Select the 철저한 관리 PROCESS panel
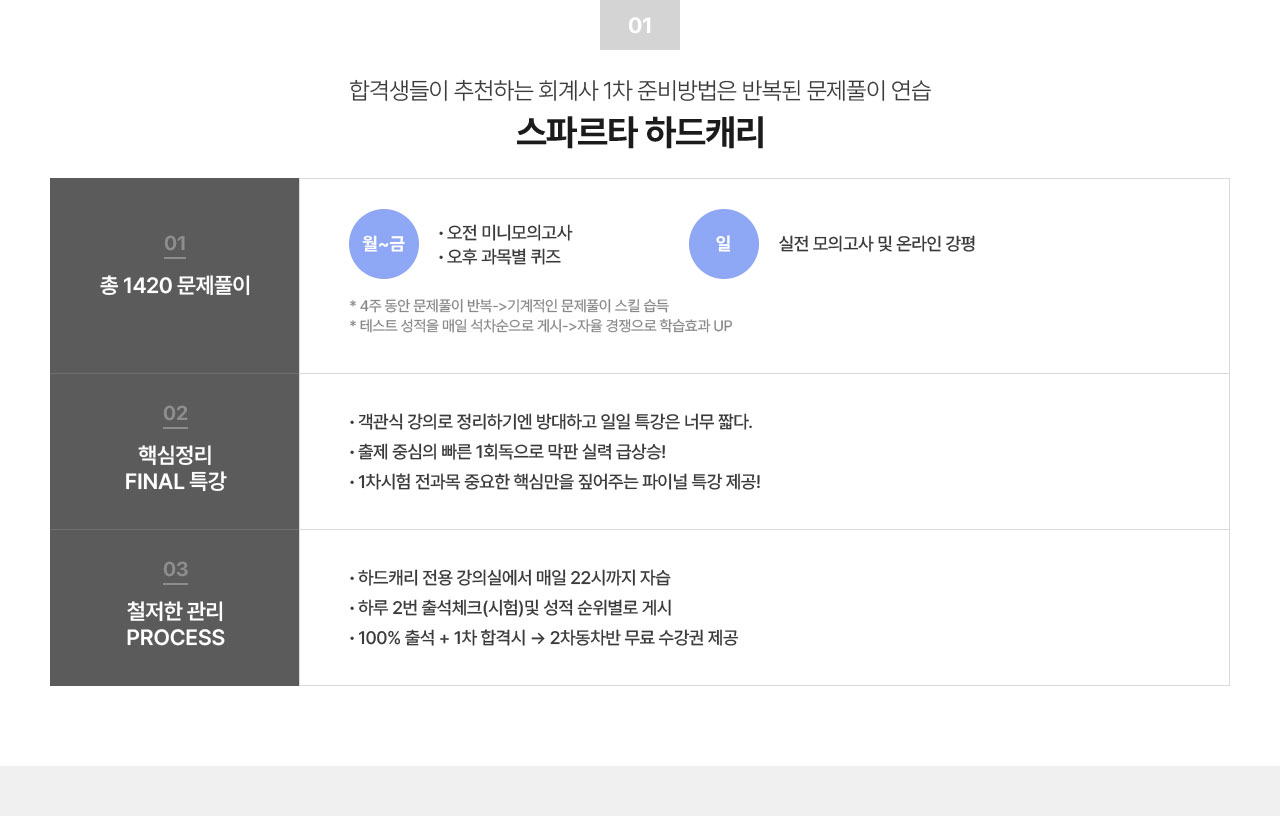 [x=175, y=608]
